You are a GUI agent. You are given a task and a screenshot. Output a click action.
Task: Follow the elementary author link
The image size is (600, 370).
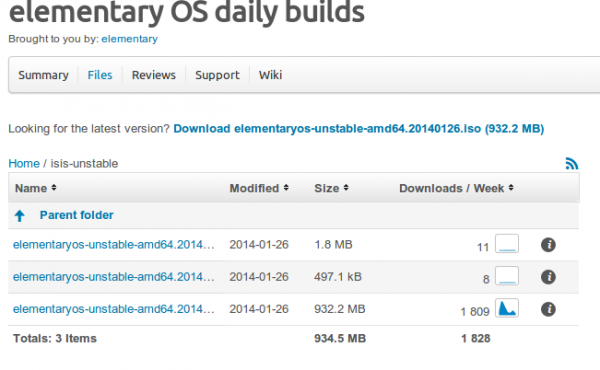click(x=129, y=39)
